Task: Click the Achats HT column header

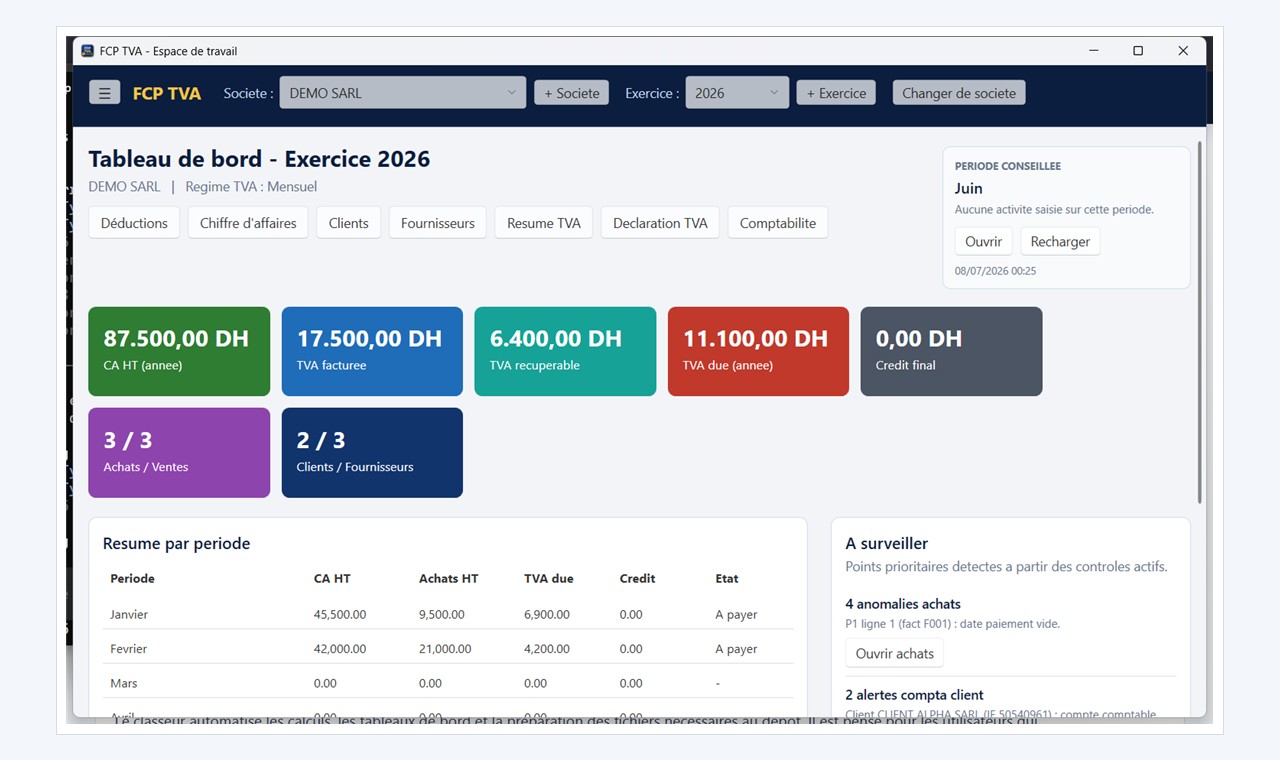Action: tap(448, 578)
